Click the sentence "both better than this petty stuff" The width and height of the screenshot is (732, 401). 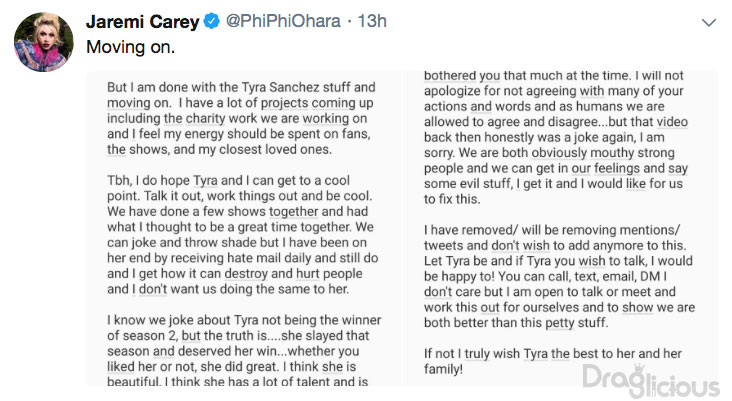tap(516, 323)
